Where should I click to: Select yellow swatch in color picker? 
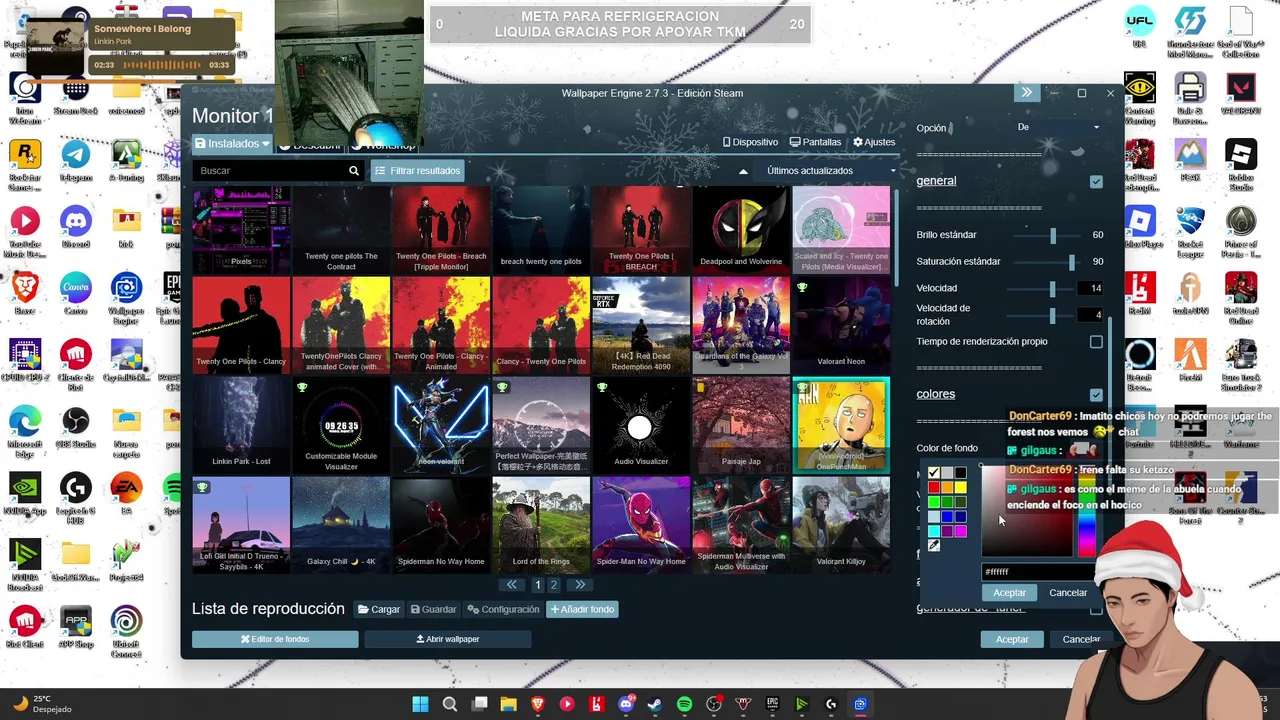[x=960, y=487]
